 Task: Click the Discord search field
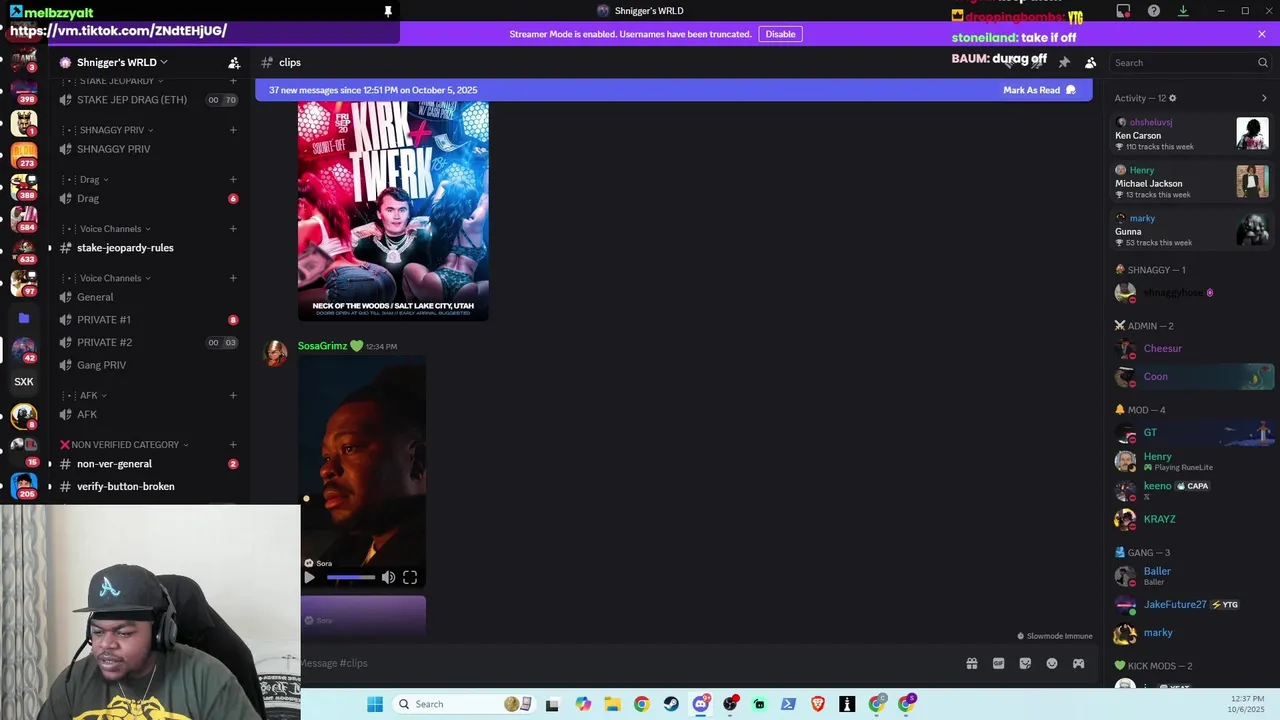pos(1190,62)
